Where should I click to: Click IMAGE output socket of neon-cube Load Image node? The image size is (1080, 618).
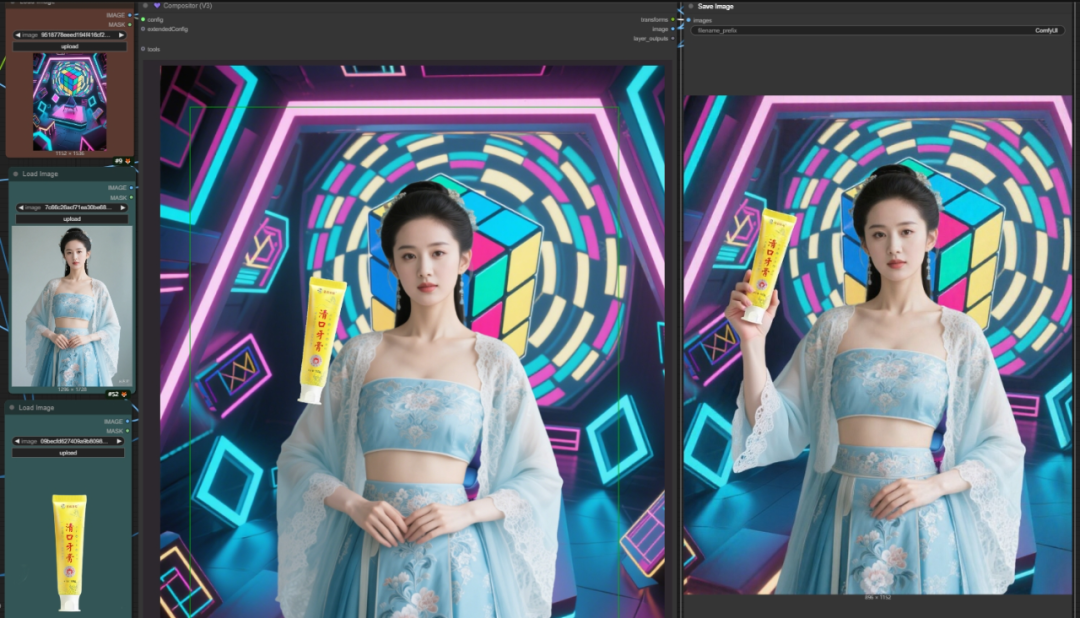tap(130, 15)
